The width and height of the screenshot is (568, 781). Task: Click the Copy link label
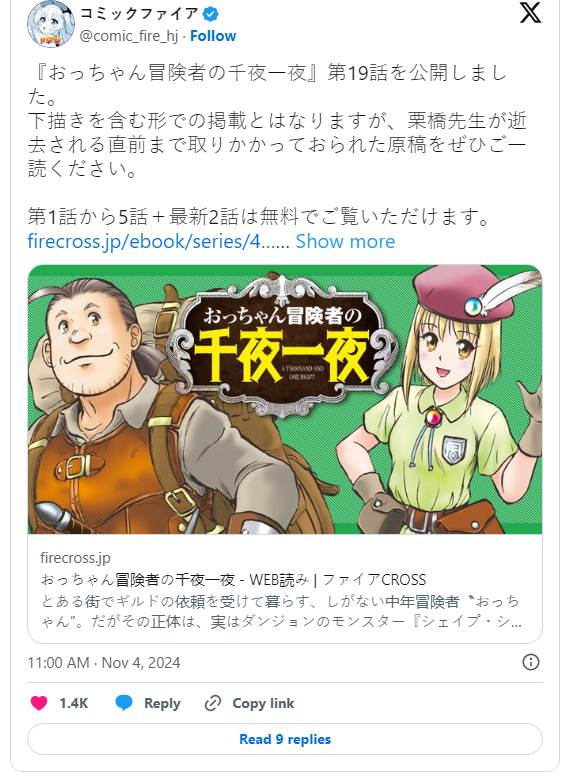click(263, 703)
